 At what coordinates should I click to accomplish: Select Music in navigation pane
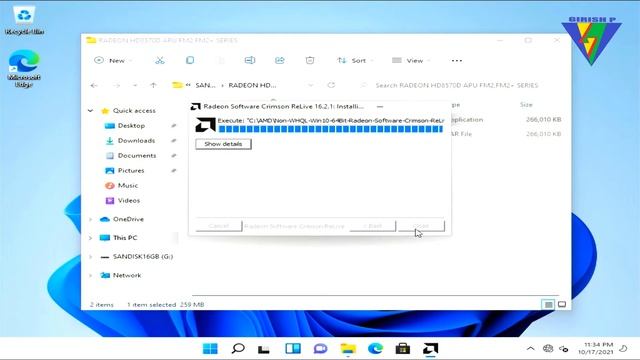pyautogui.click(x=128, y=185)
